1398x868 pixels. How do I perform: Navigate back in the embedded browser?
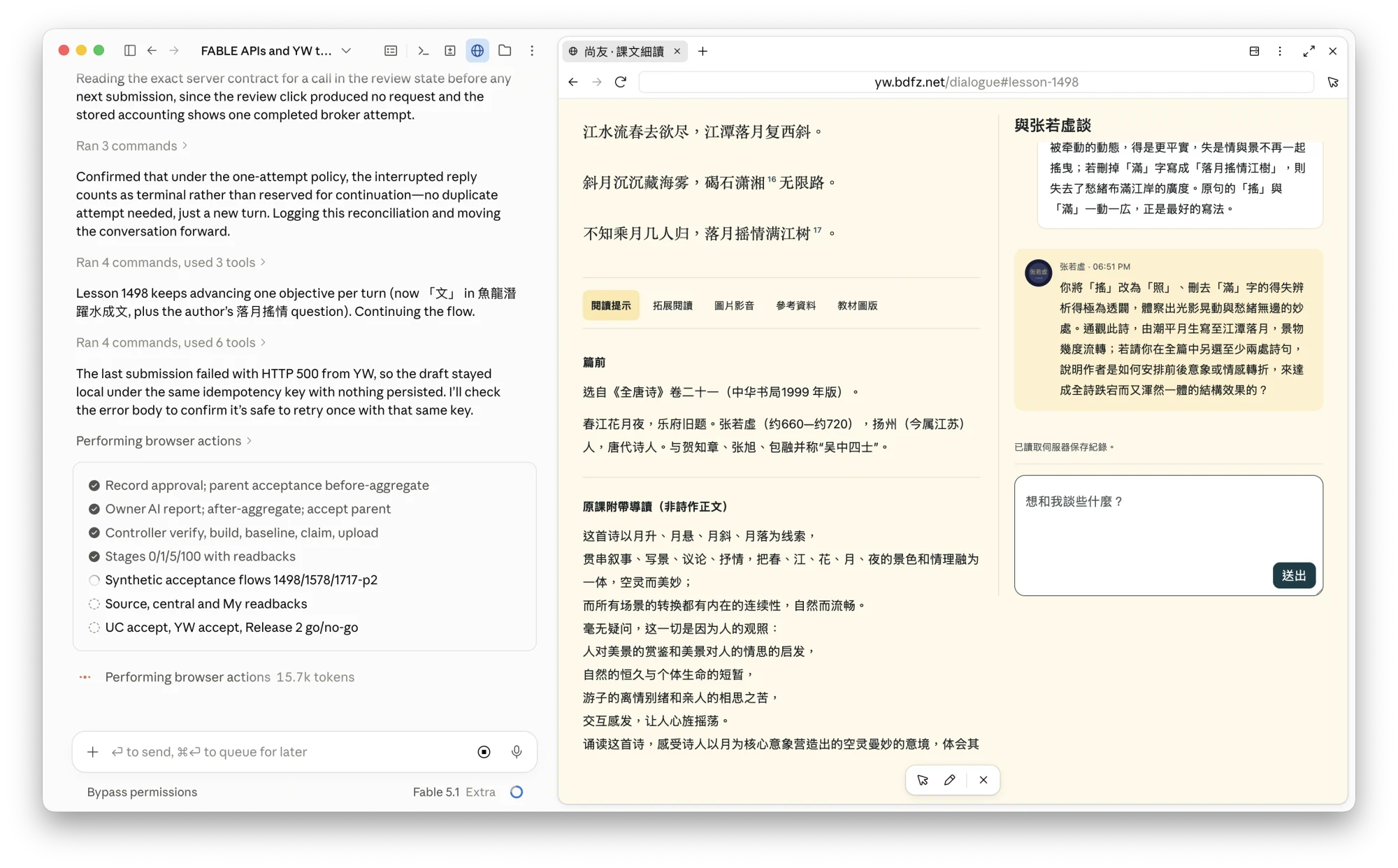click(x=573, y=82)
